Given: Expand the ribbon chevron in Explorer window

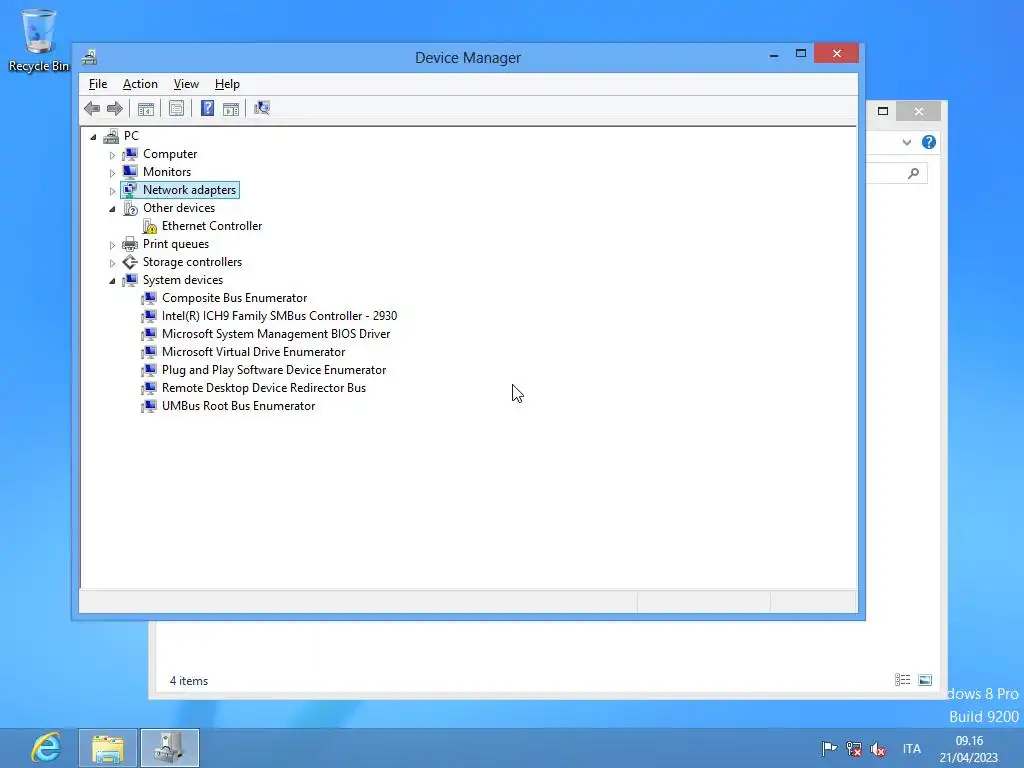Looking at the screenshot, I should [906, 142].
